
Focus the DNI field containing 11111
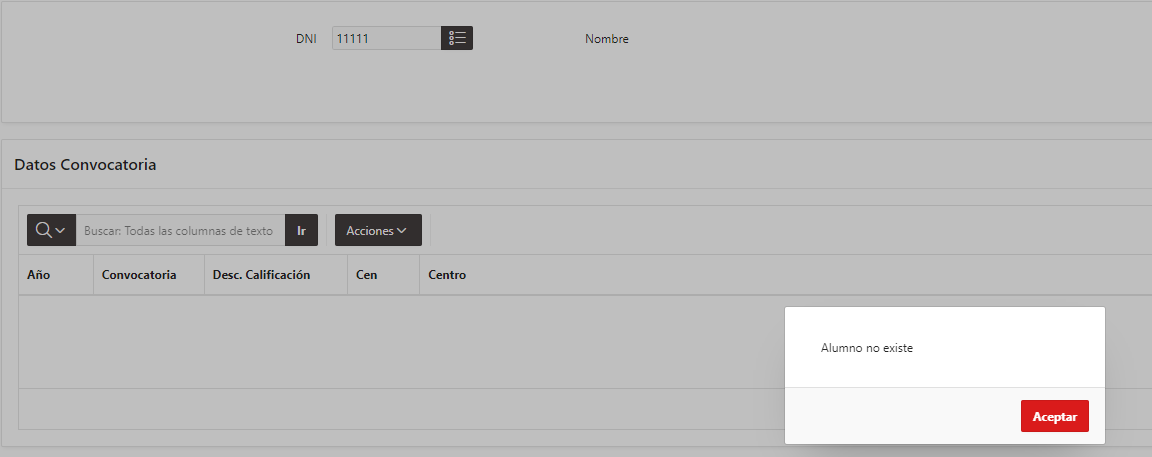tap(386, 38)
